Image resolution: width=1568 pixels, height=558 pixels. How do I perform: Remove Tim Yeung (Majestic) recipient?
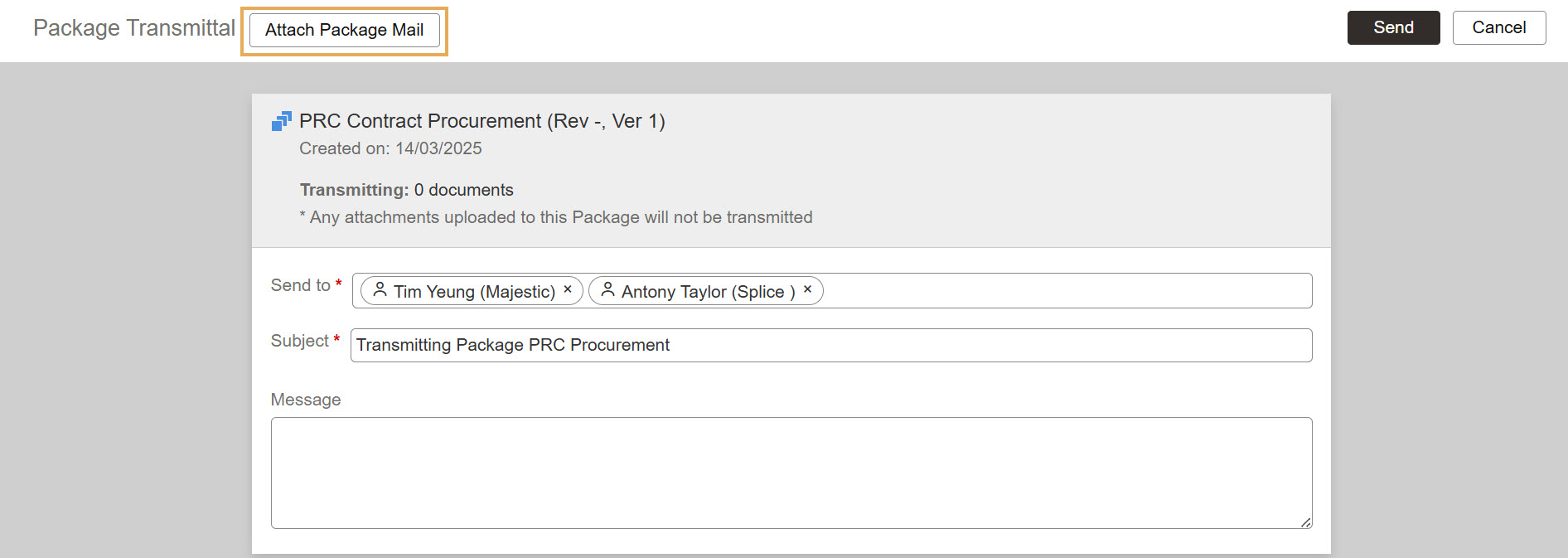[568, 289]
